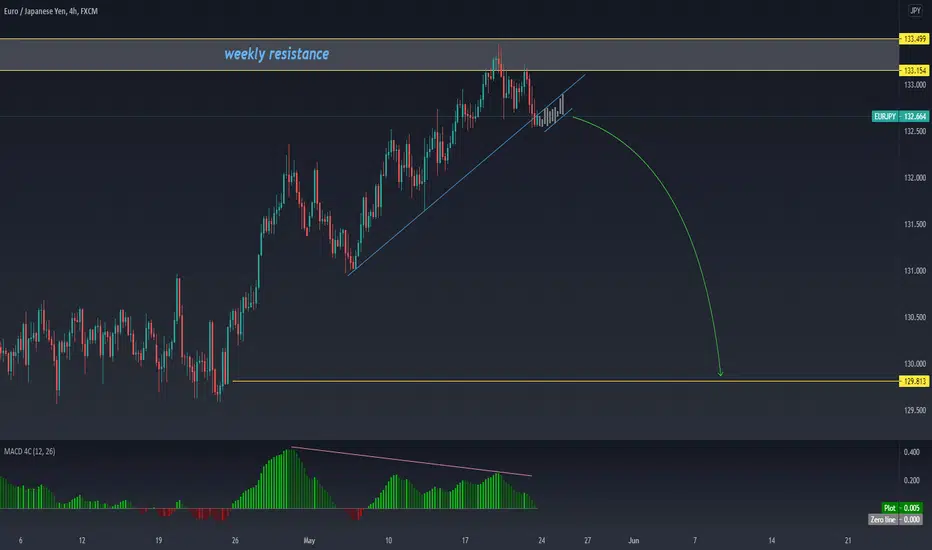This screenshot has width=932, height=550.
Task: Select the pink MACD divergence line
Action: click(411, 461)
